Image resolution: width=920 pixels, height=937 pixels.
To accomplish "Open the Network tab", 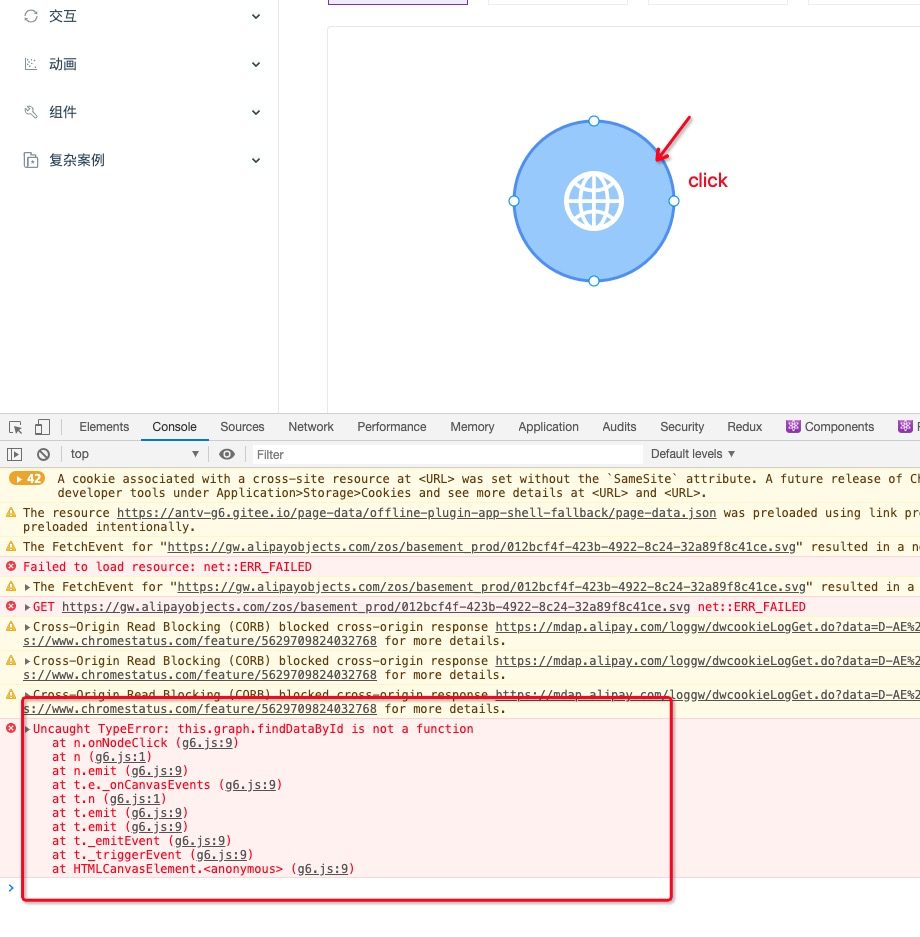I will point(311,427).
